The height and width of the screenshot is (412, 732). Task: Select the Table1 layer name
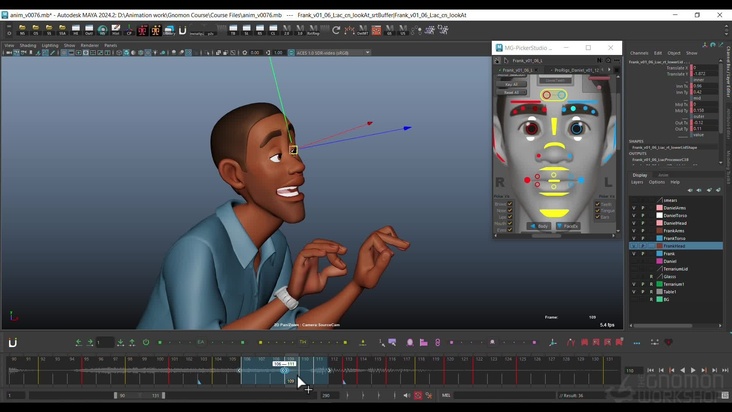click(670, 292)
